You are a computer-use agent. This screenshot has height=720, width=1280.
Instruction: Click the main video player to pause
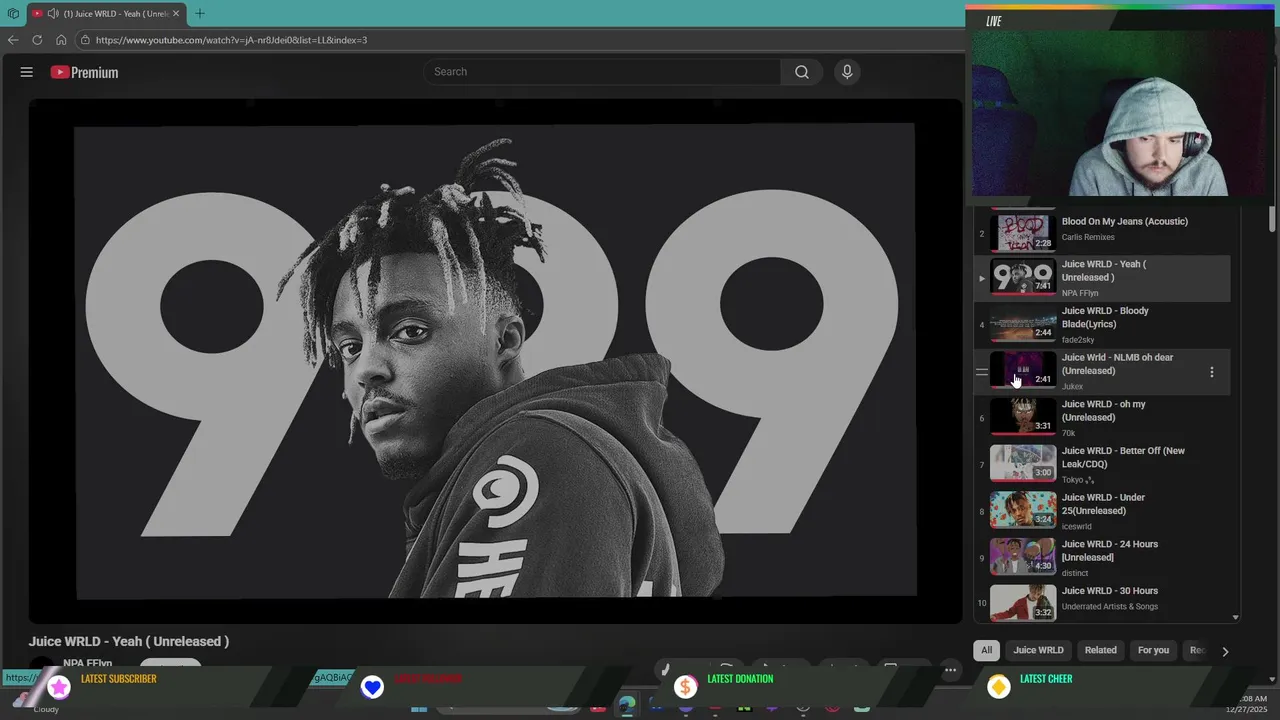pyautogui.click(x=495, y=360)
